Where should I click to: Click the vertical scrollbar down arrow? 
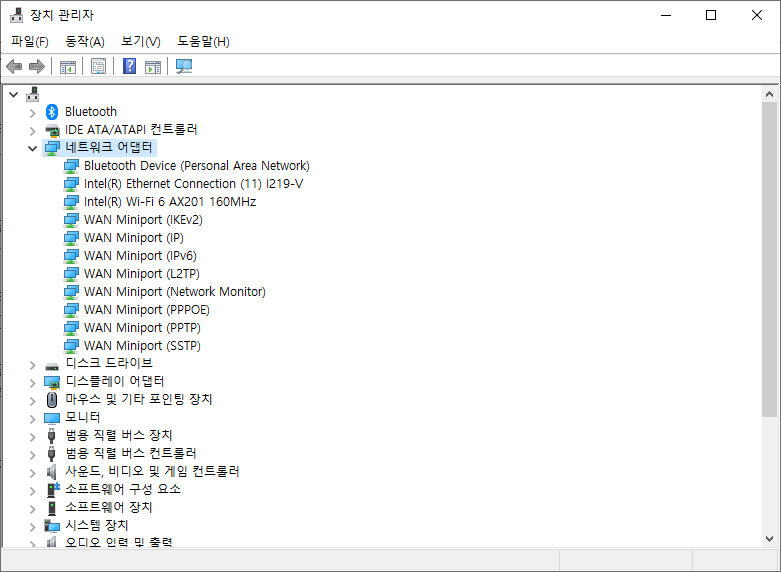pos(769,539)
